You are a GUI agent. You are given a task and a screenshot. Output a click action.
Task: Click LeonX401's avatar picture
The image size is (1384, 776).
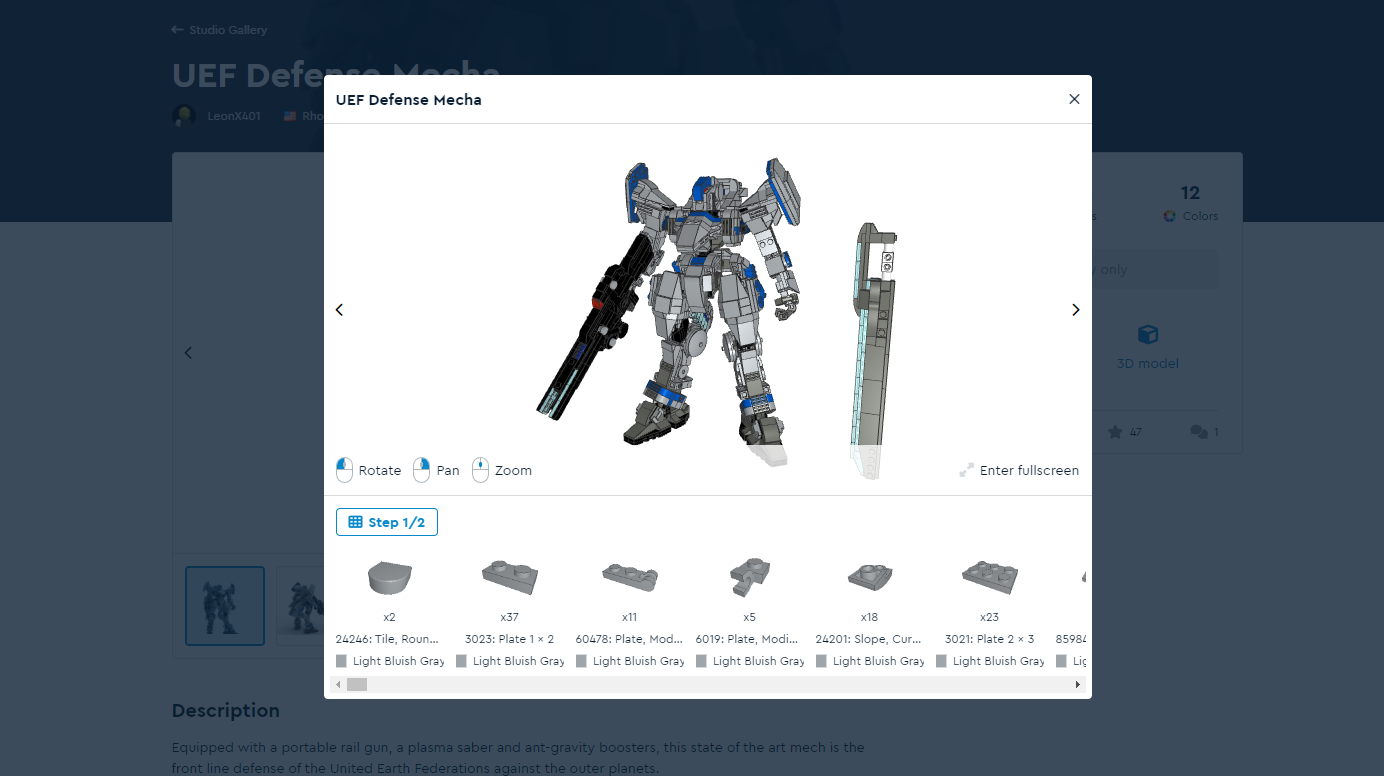[184, 116]
